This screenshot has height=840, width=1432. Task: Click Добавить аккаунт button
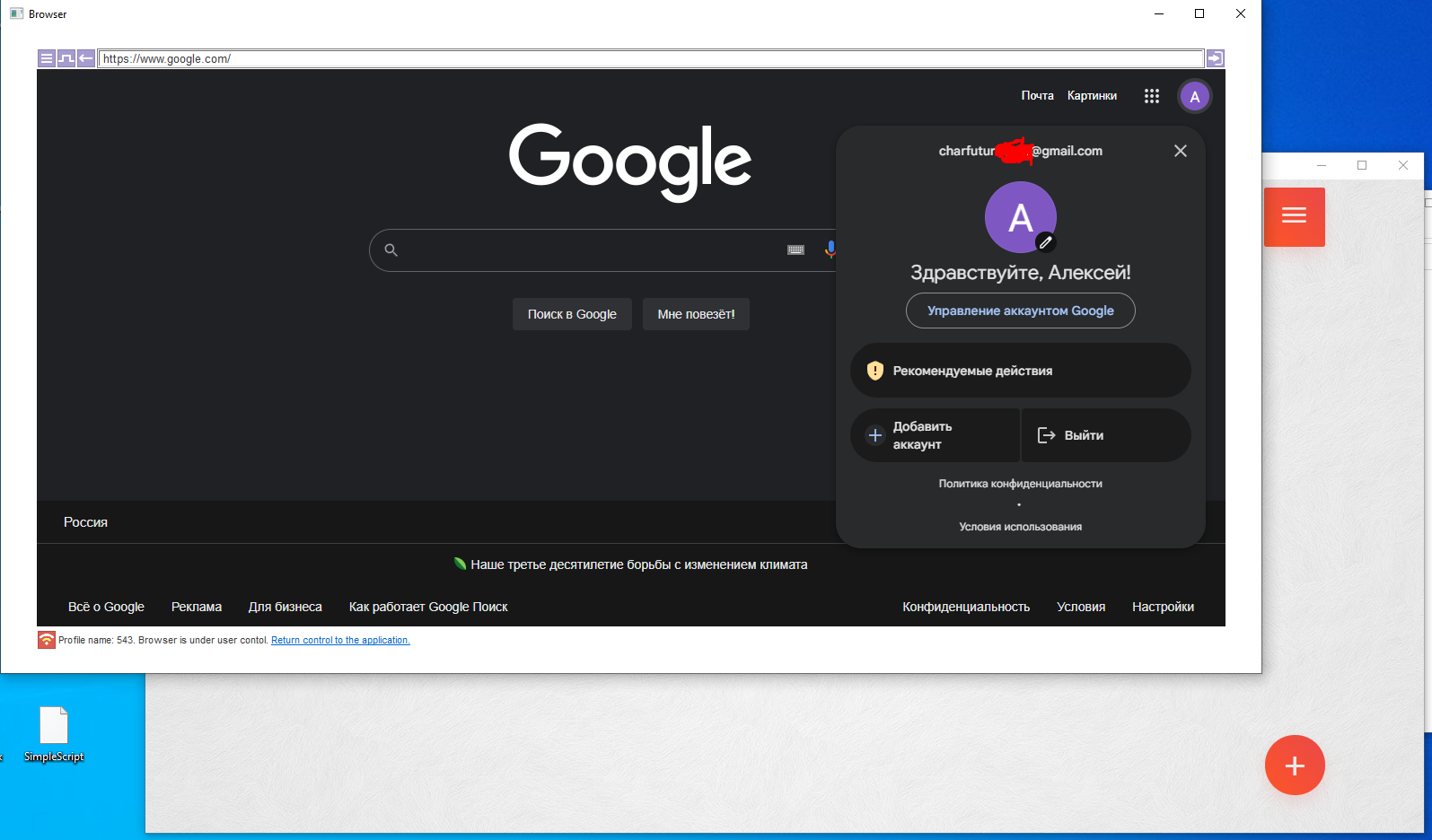click(x=935, y=435)
